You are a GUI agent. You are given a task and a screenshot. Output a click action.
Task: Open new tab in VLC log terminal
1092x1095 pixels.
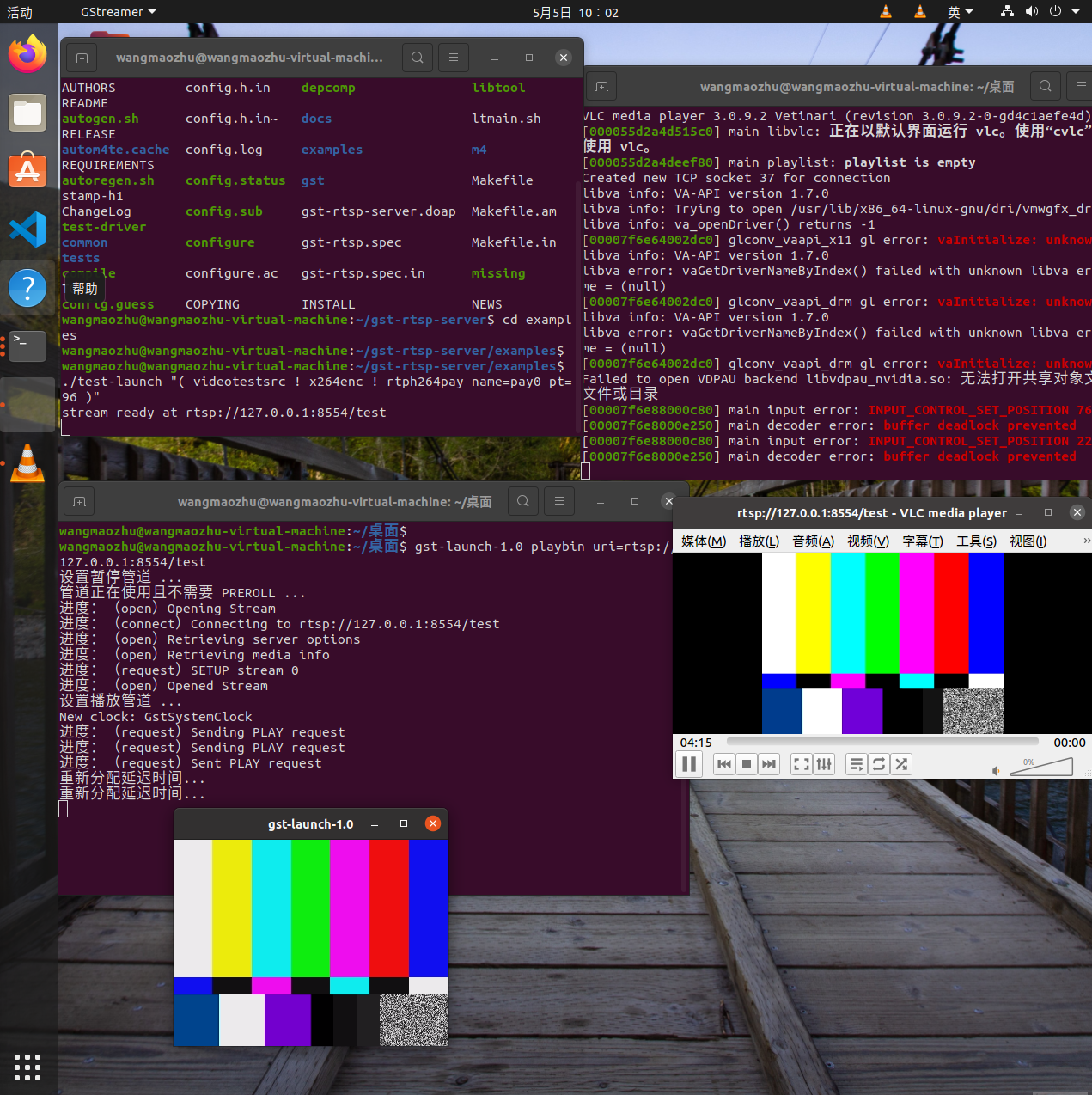click(601, 86)
